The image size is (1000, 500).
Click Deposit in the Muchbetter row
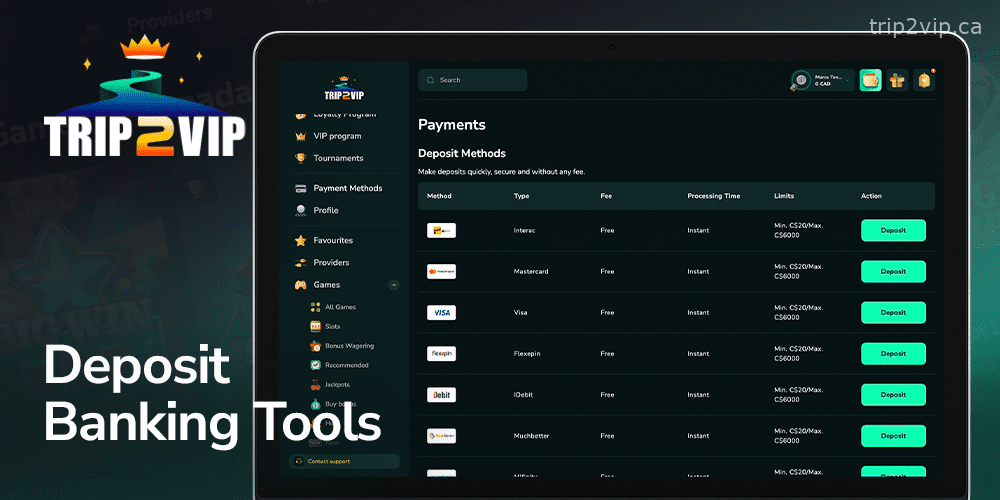(893, 436)
